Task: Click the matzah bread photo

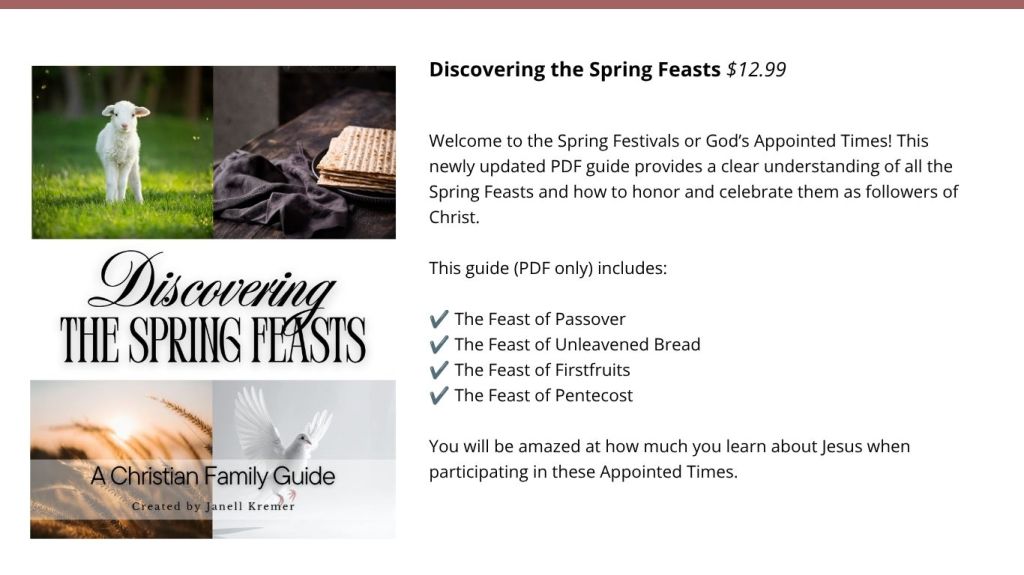Action: tap(304, 152)
